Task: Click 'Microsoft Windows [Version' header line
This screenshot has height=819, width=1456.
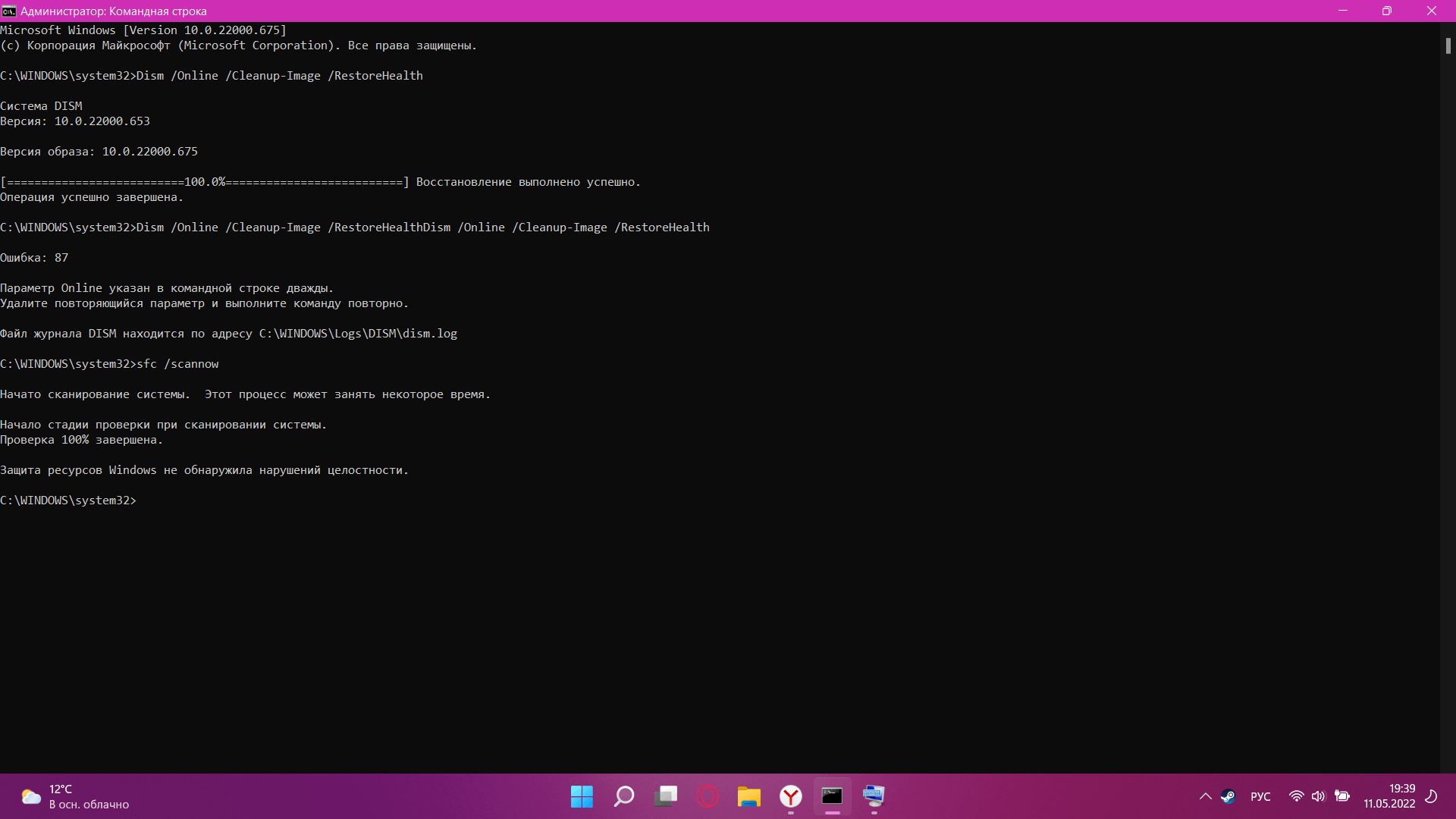Action: [x=143, y=30]
